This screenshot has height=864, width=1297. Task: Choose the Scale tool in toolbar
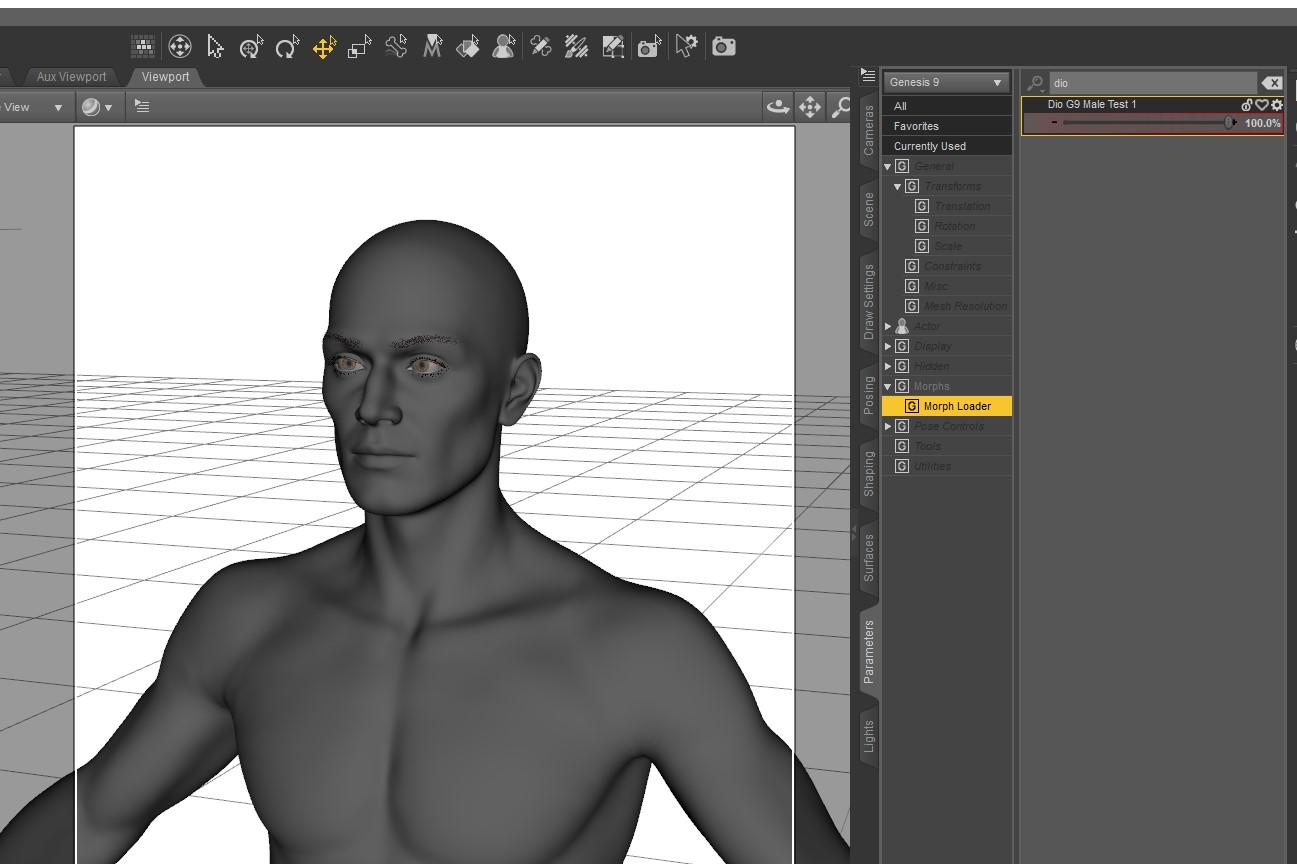point(359,47)
